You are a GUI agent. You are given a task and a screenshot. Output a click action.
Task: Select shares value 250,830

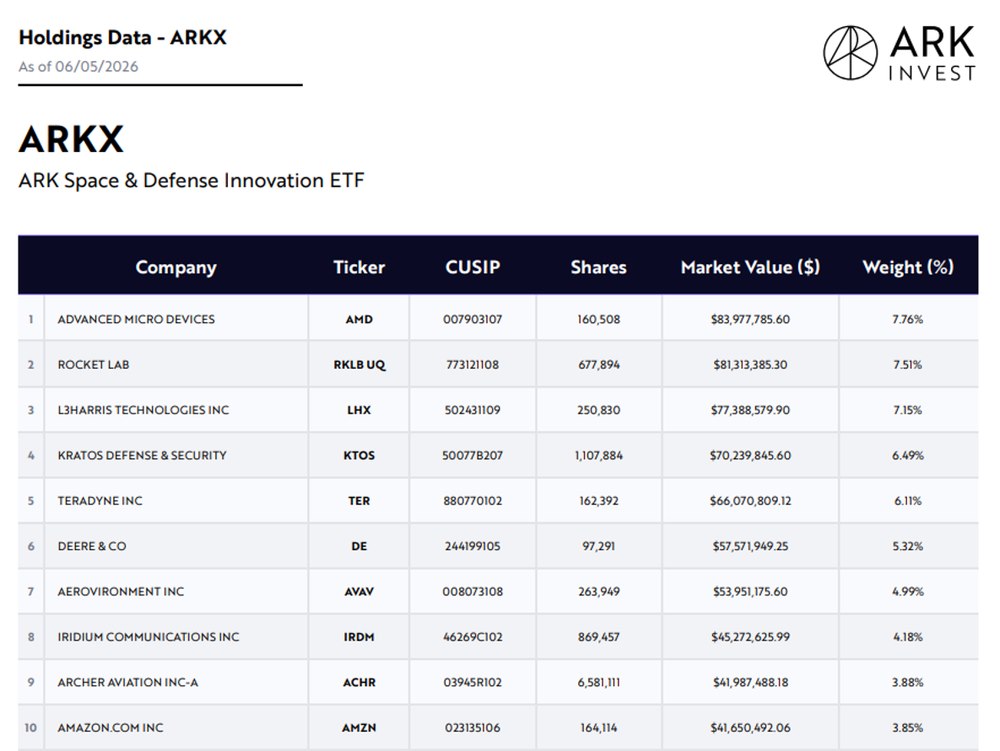click(598, 410)
